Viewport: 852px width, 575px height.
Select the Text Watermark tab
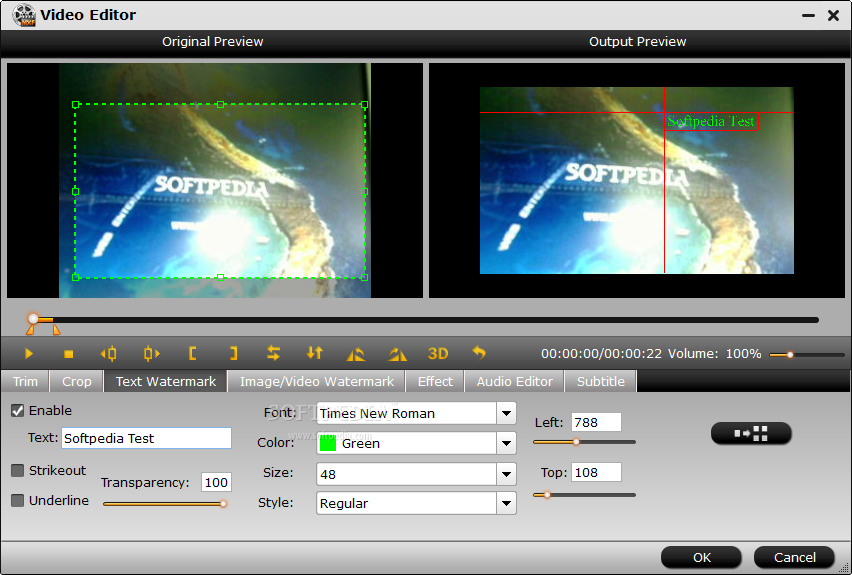166,382
